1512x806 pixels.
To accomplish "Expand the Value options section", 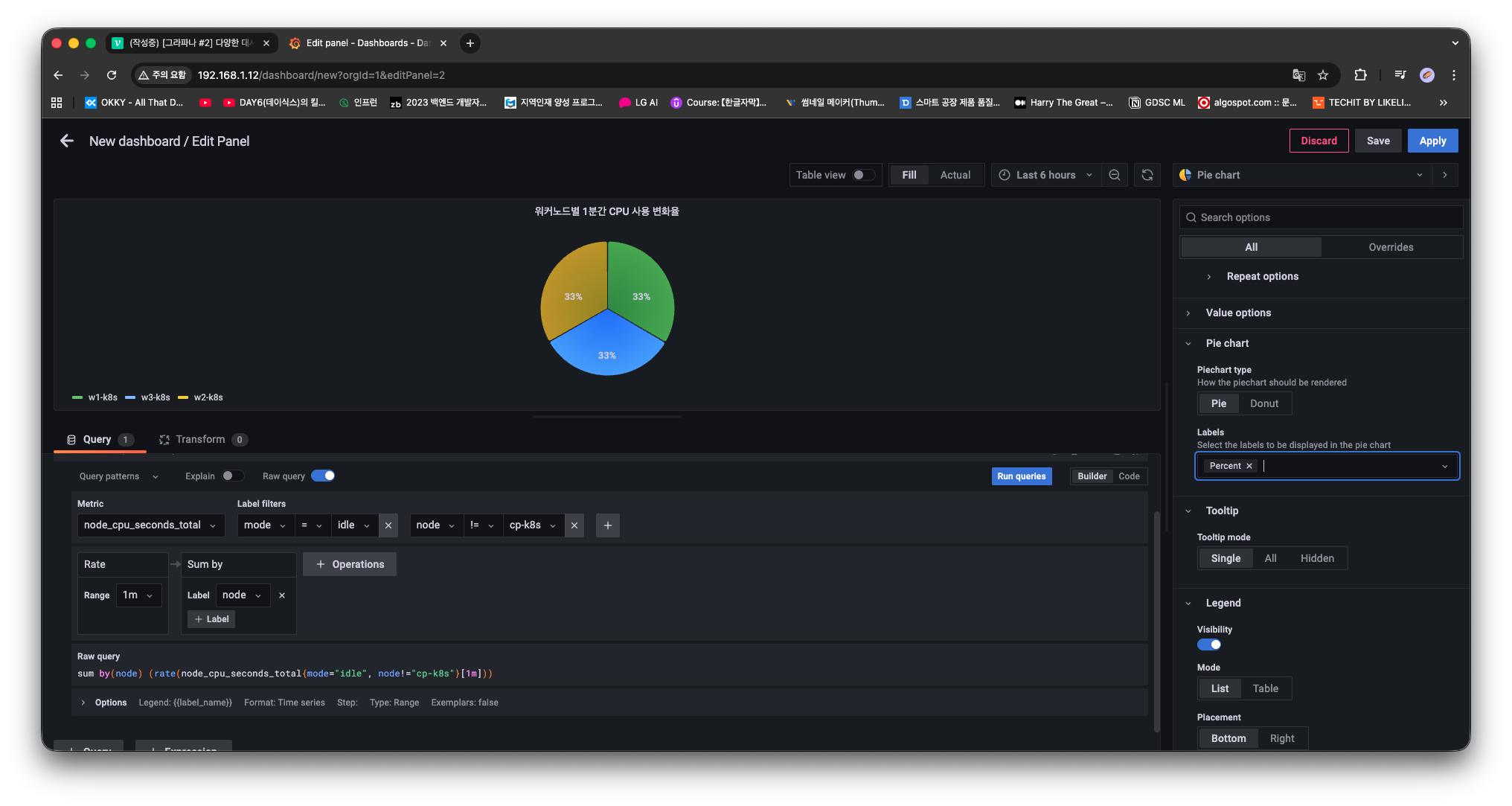I will [x=1238, y=313].
